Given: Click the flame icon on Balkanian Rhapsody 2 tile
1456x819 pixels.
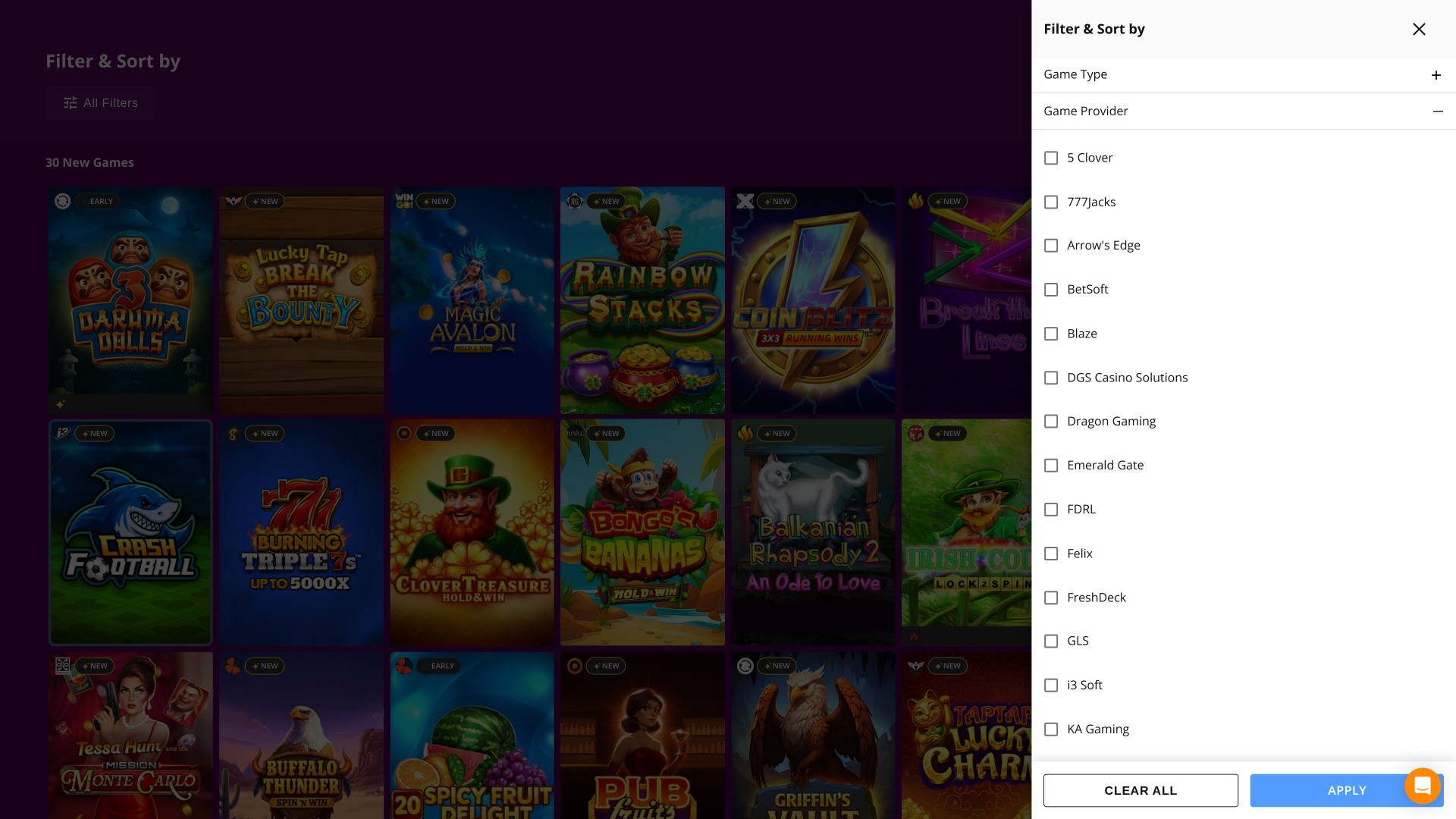Looking at the screenshot, I should coord(745,433).
